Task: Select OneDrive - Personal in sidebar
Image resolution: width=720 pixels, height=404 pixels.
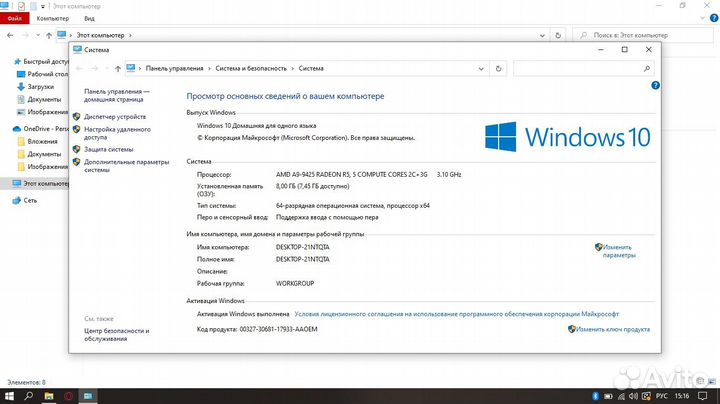Action: pos(40,129)
